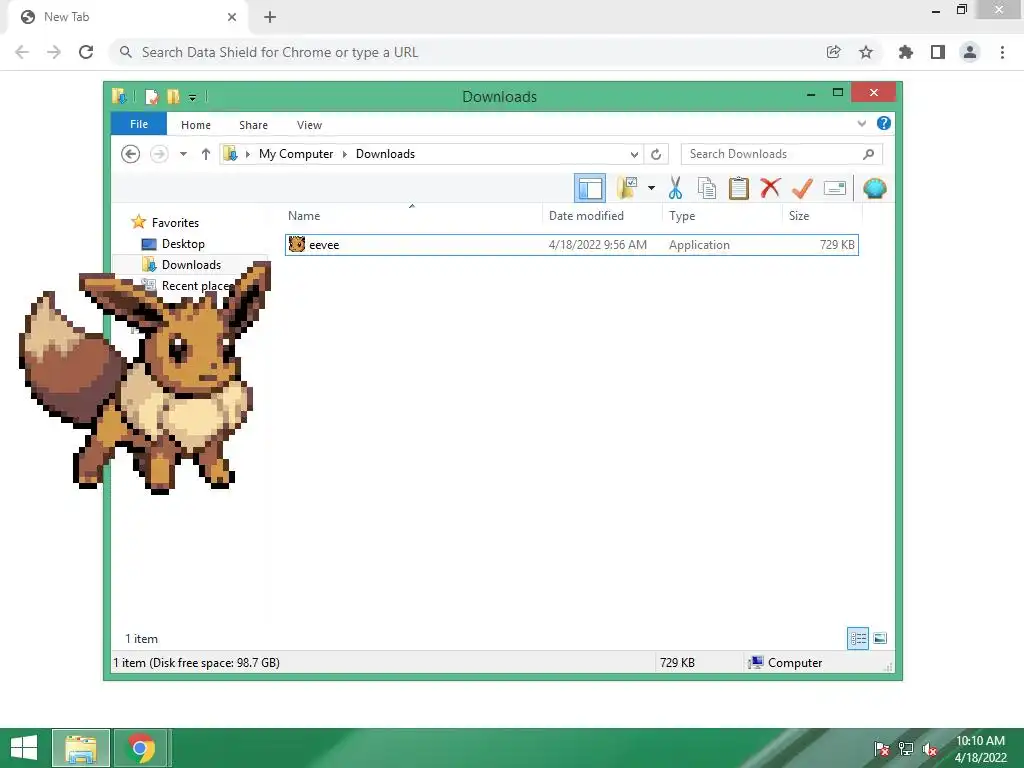Open the dropdown arrow beside folder options
This screenshot has width=1024, height=768.
pyautogui.click(x=651, y=188)
